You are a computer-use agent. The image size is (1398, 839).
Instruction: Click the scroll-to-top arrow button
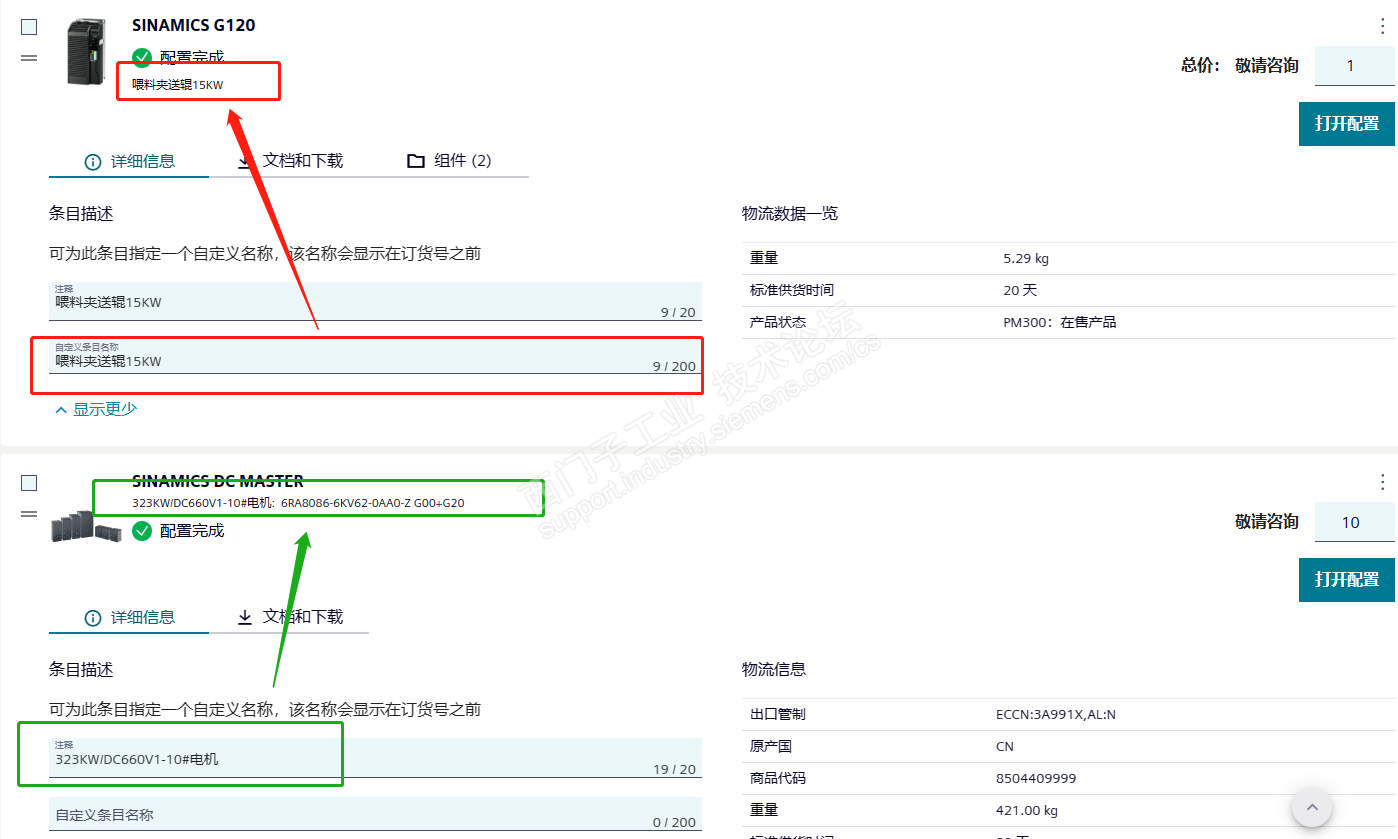tap(1312, 806)
